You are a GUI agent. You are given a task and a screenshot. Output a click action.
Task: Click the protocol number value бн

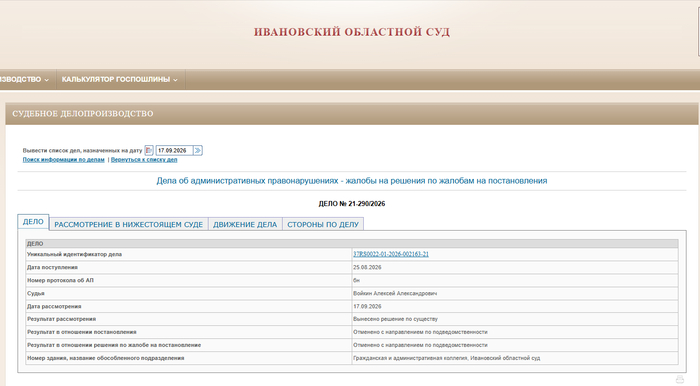click(x=356, y=280)
